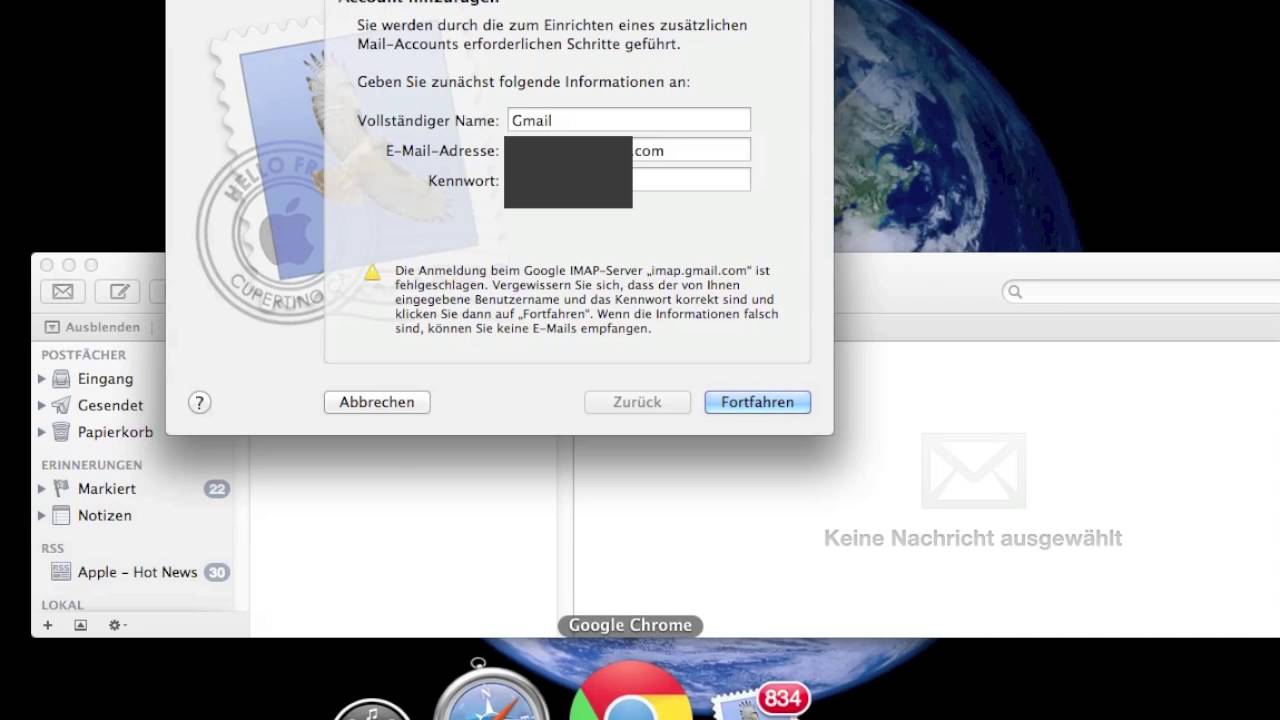Screen dimensions: 1280x720
Task: Expand the Papierkorb mailbox
Action: tap(42, 432)
